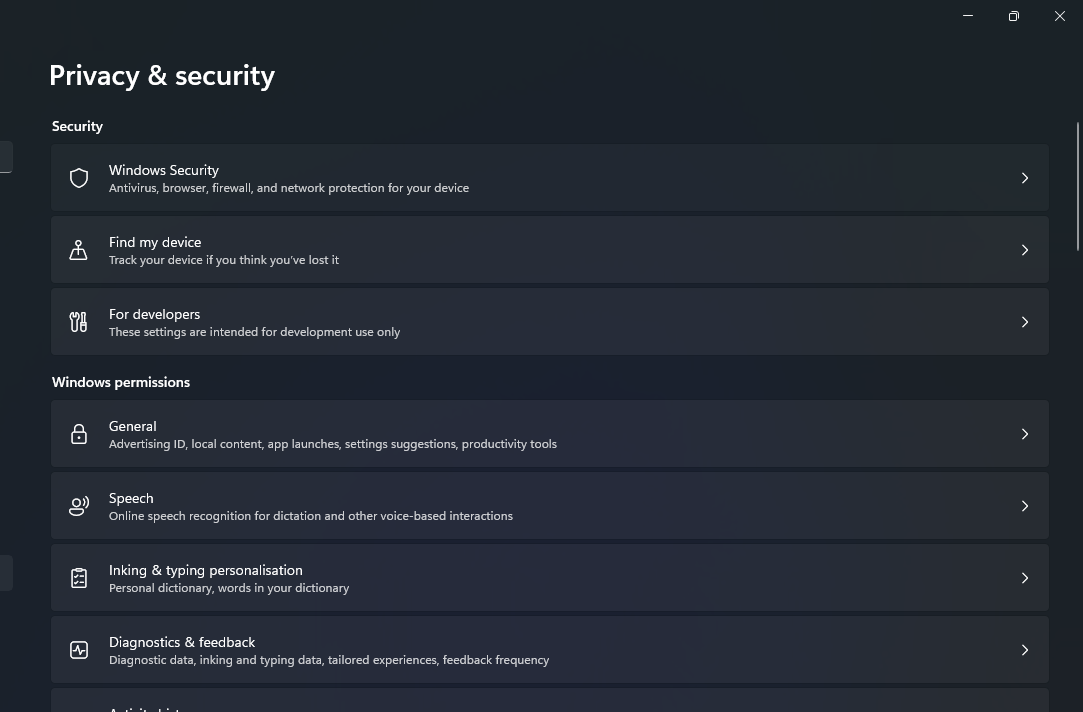1083x712 pixels.
Task: Click the Diagnostics & feedback pulse icon
Action: 79,650
